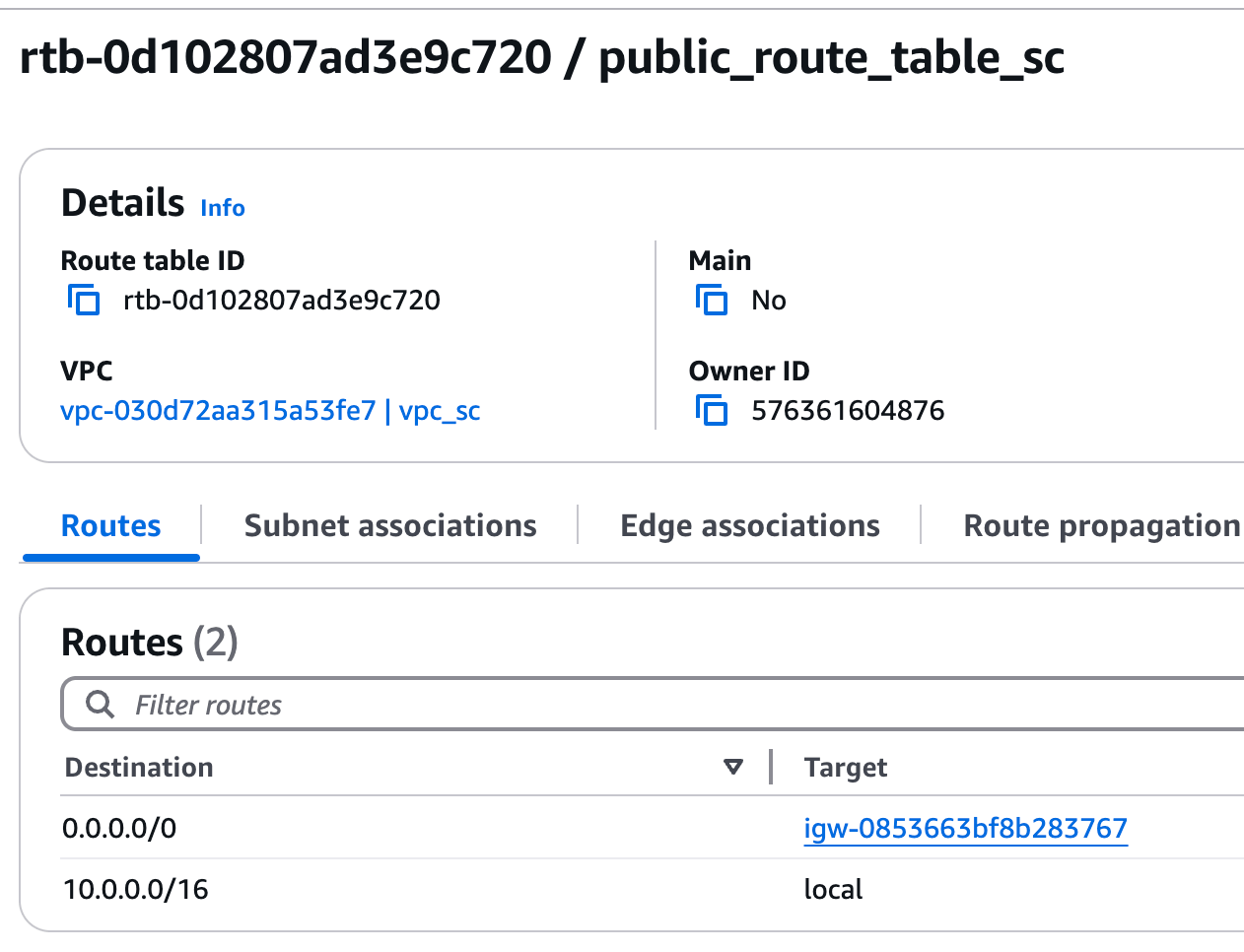Viewport: 1244px width, 952px height.
Task: Switch to Subnet associations tab
Action: [x=390, y=526]
